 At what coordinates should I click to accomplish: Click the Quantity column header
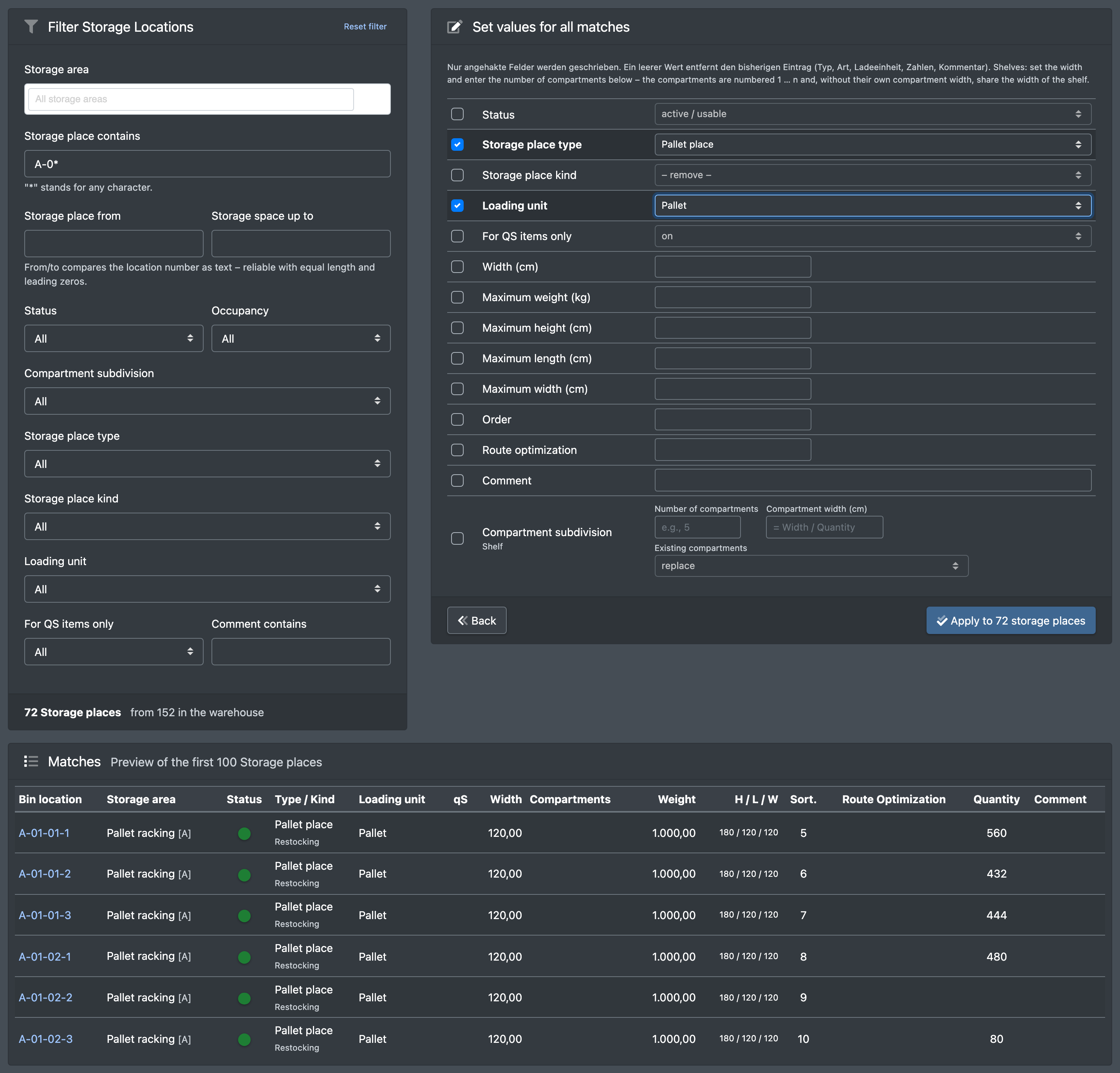click(x=996, y=799)
